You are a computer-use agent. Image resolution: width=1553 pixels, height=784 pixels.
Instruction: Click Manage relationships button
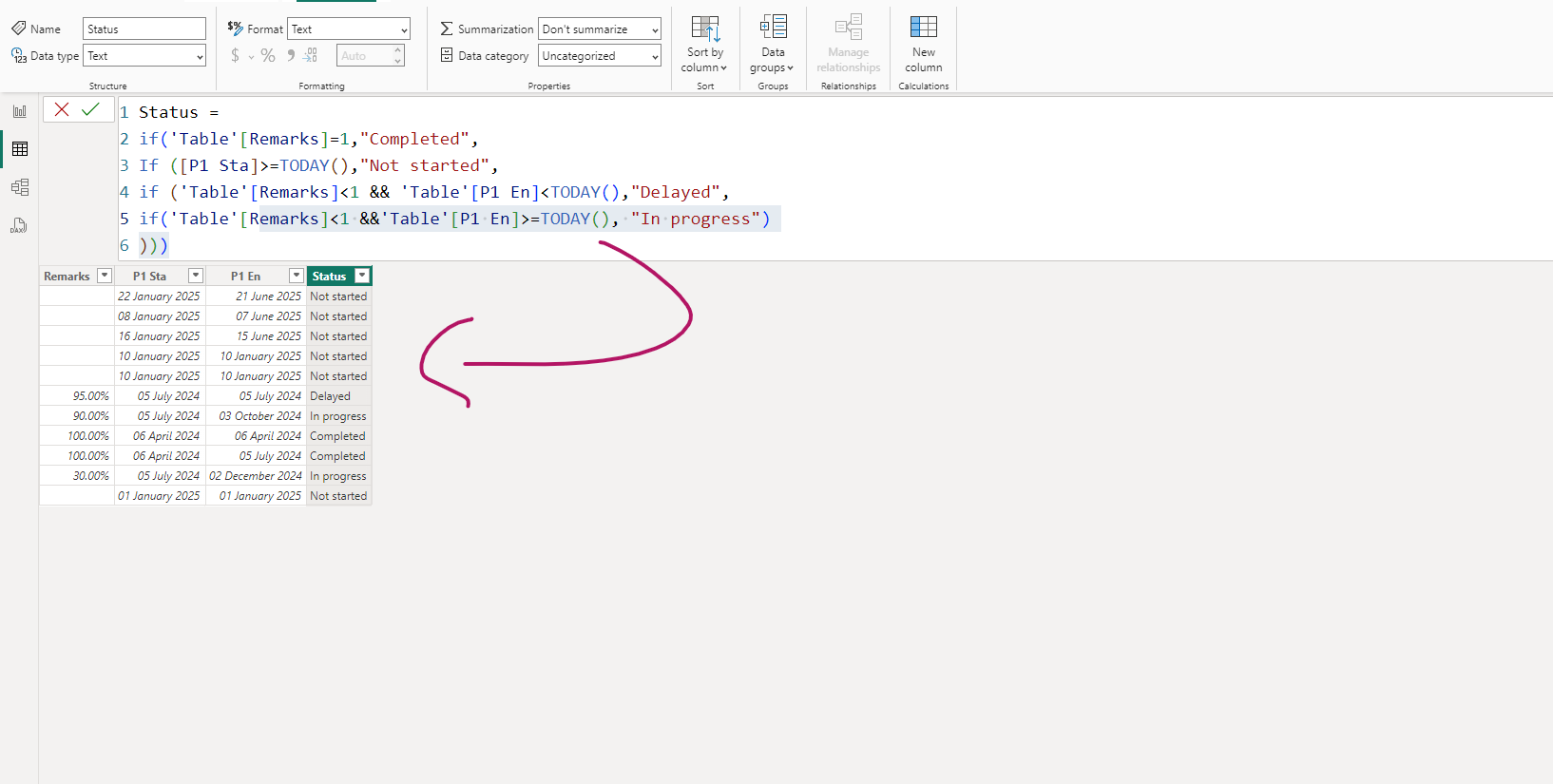849,44
